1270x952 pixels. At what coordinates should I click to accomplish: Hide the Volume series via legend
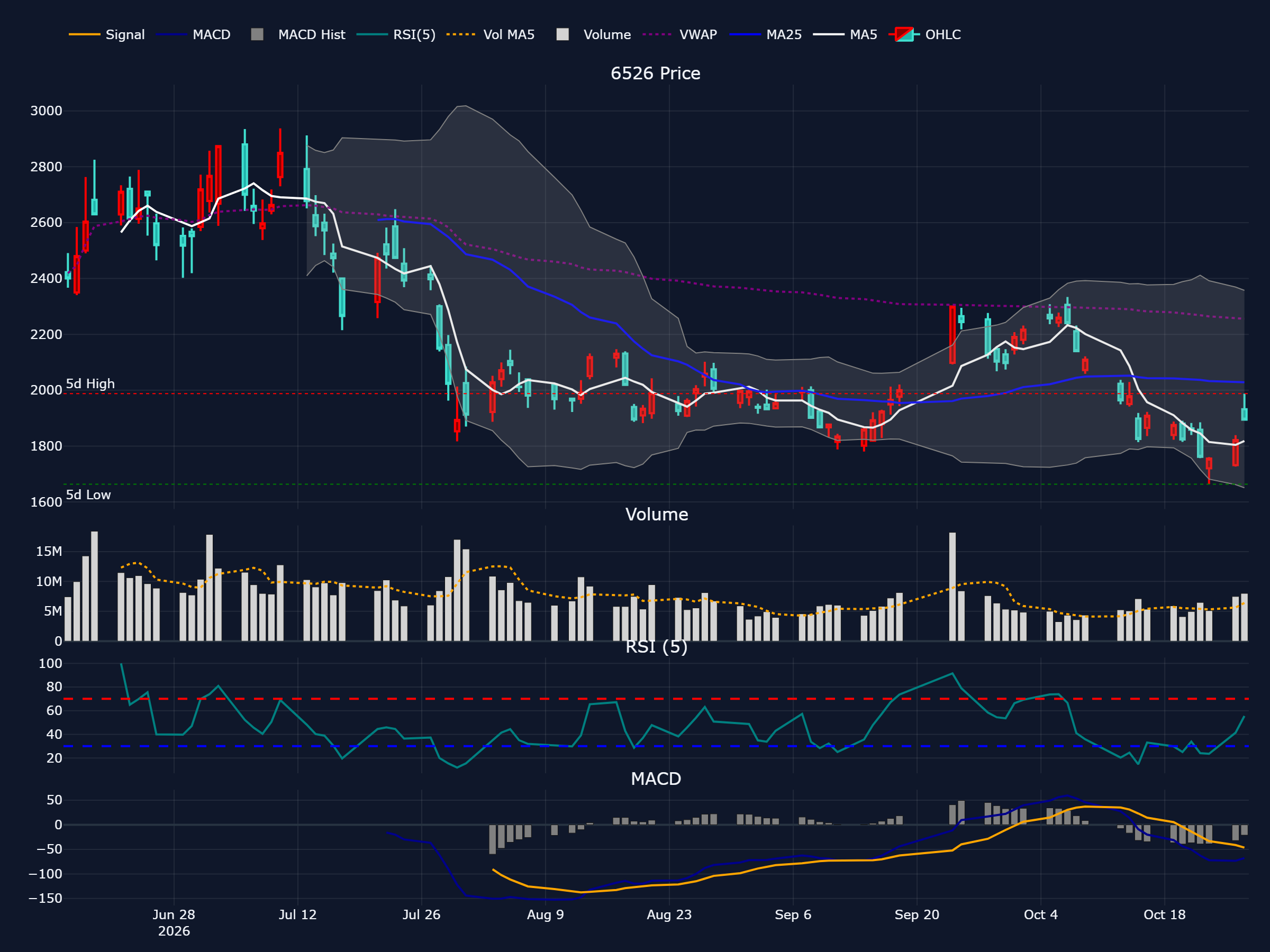(x=594, y=34)
